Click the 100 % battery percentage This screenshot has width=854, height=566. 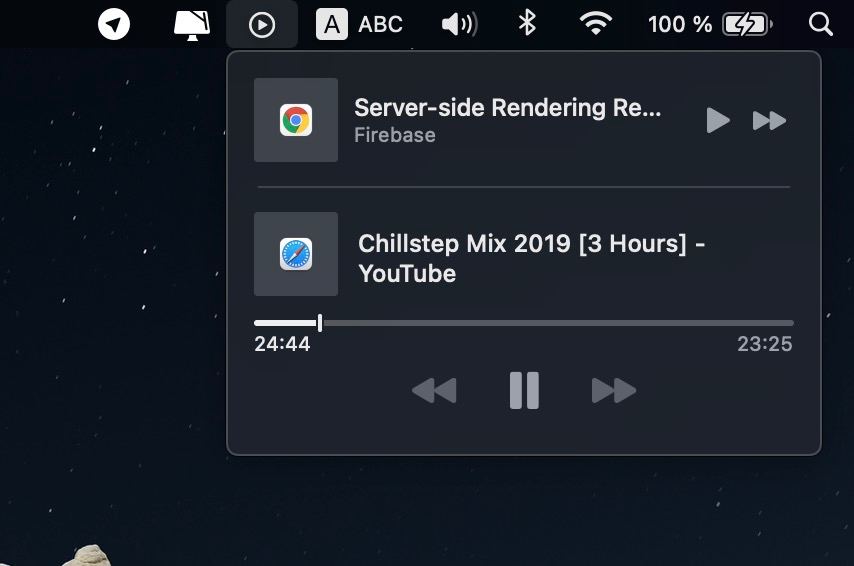(680, 25)
